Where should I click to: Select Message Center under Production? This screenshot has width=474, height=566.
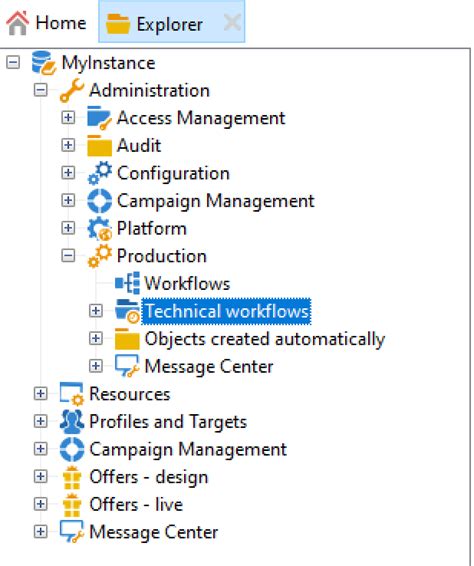209,366
